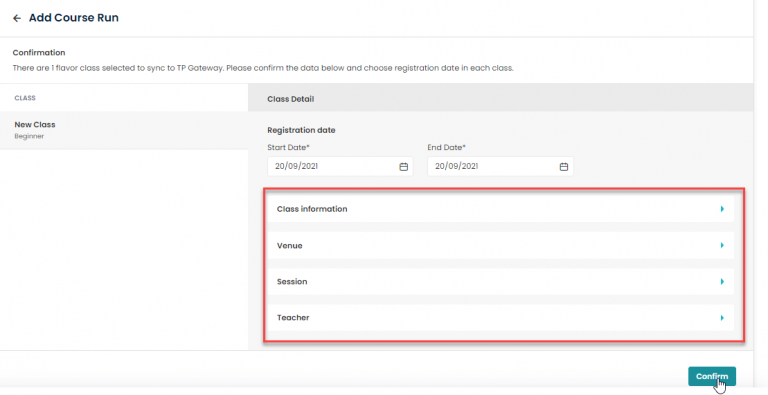
Task: Click the Class Detail header
Action: [290, 99]
